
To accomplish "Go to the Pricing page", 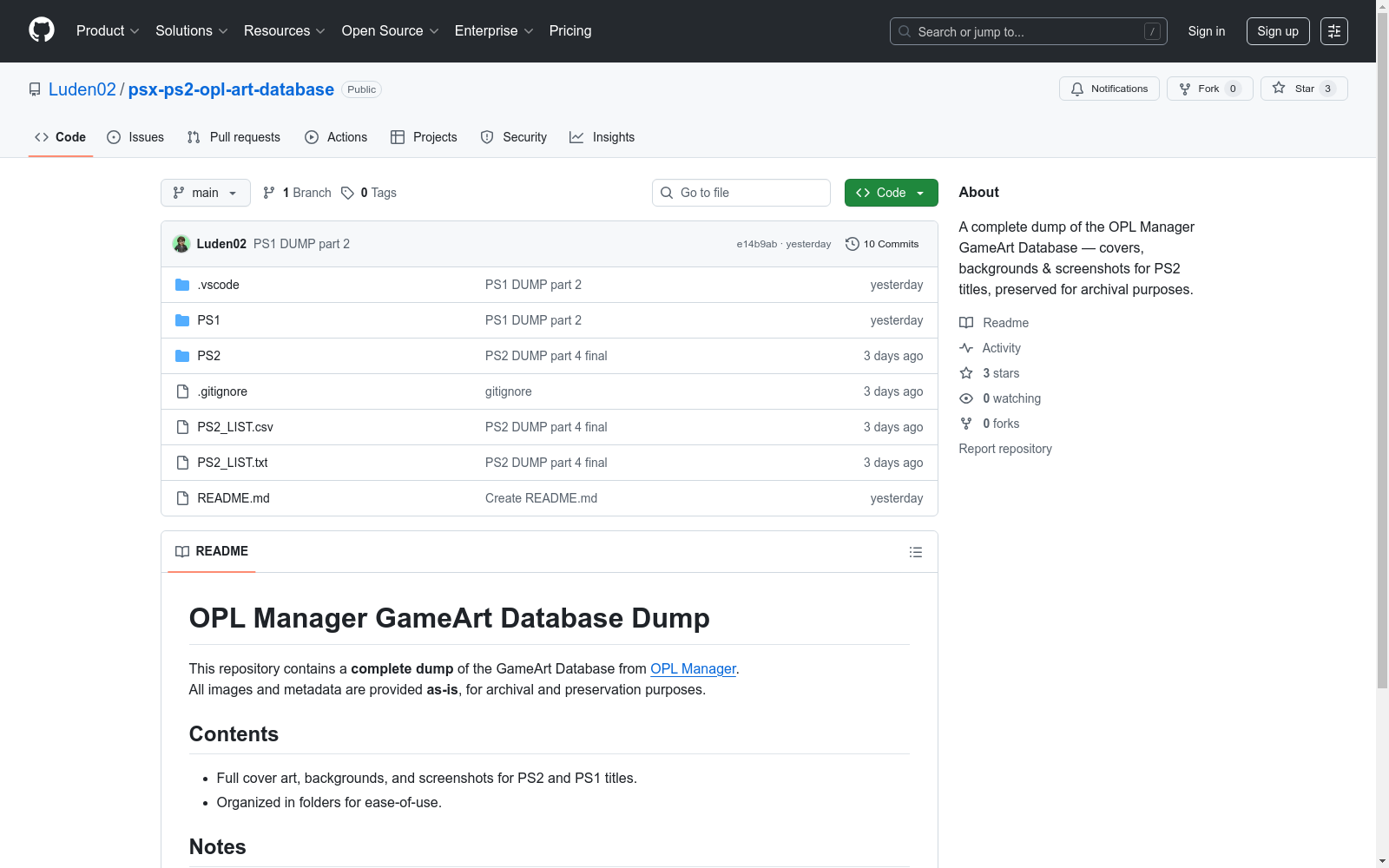I will tap(570, 31).
